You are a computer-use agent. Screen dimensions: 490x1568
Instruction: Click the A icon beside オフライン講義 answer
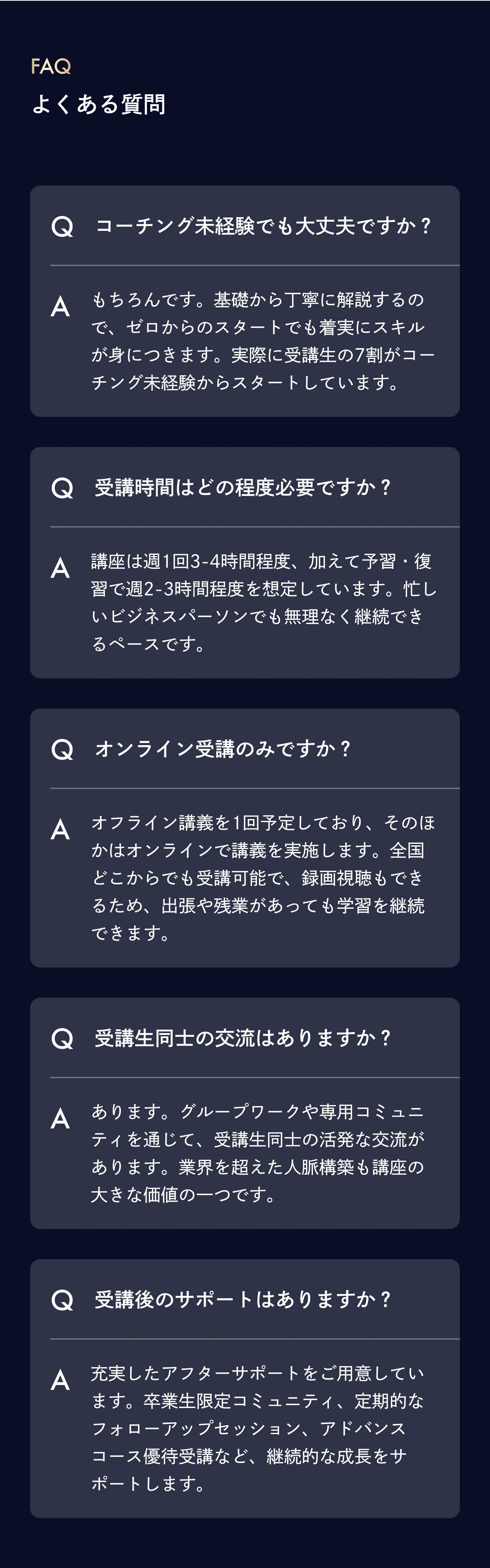[x=60, y=829]
